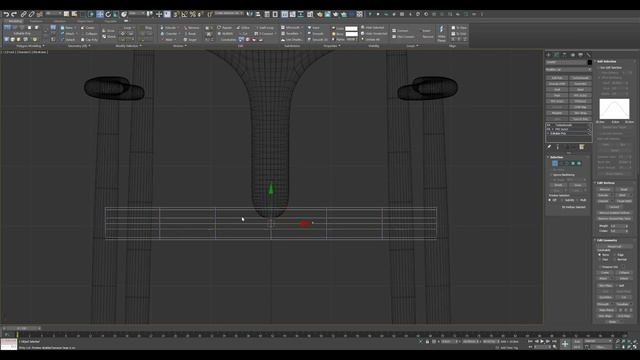The width and height of the screenshot is (640, 360).
Task: Open the Display command panel tab
Action: (x=581, y=55)
